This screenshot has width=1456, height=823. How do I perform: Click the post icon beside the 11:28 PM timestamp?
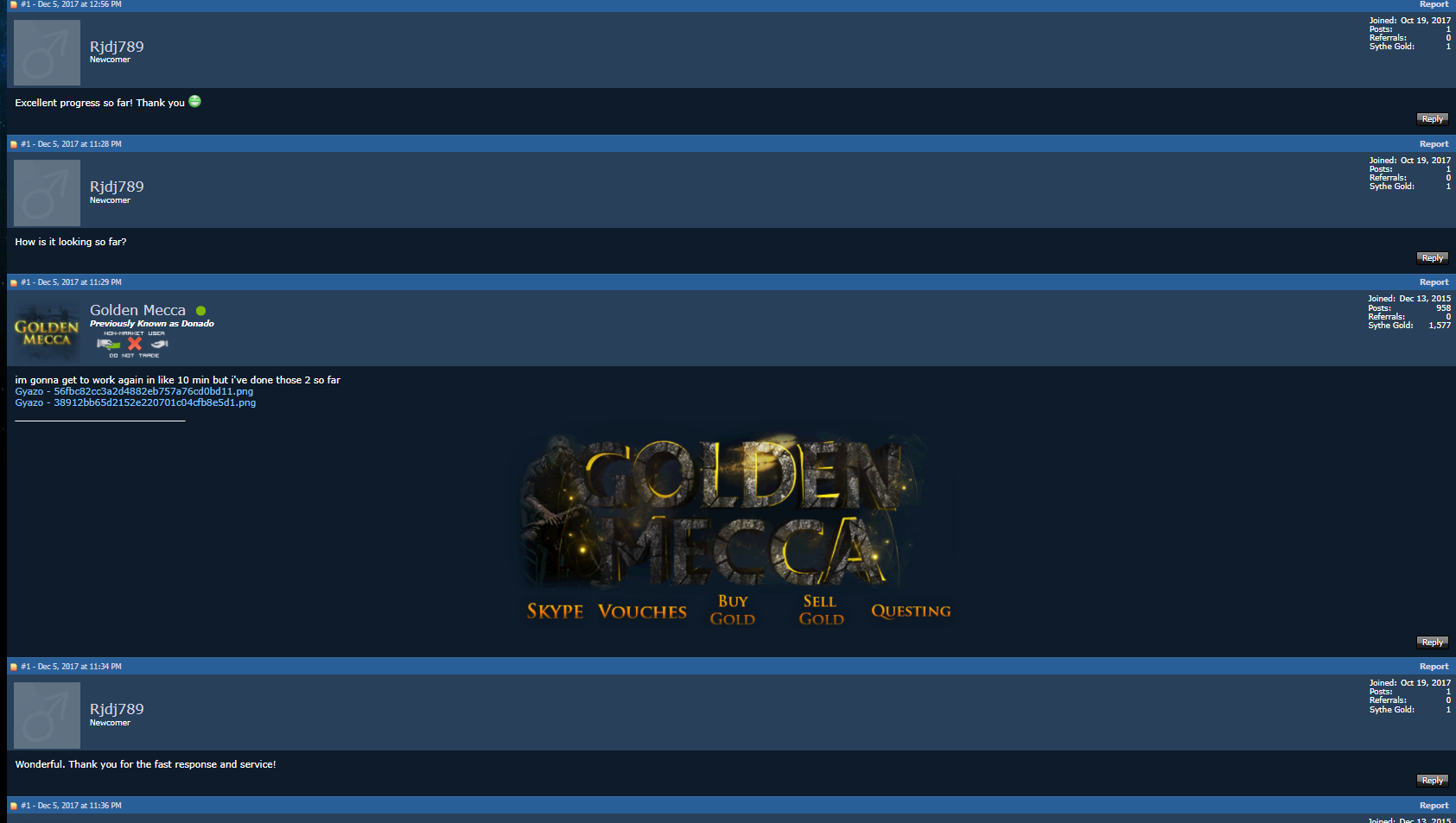14,144
